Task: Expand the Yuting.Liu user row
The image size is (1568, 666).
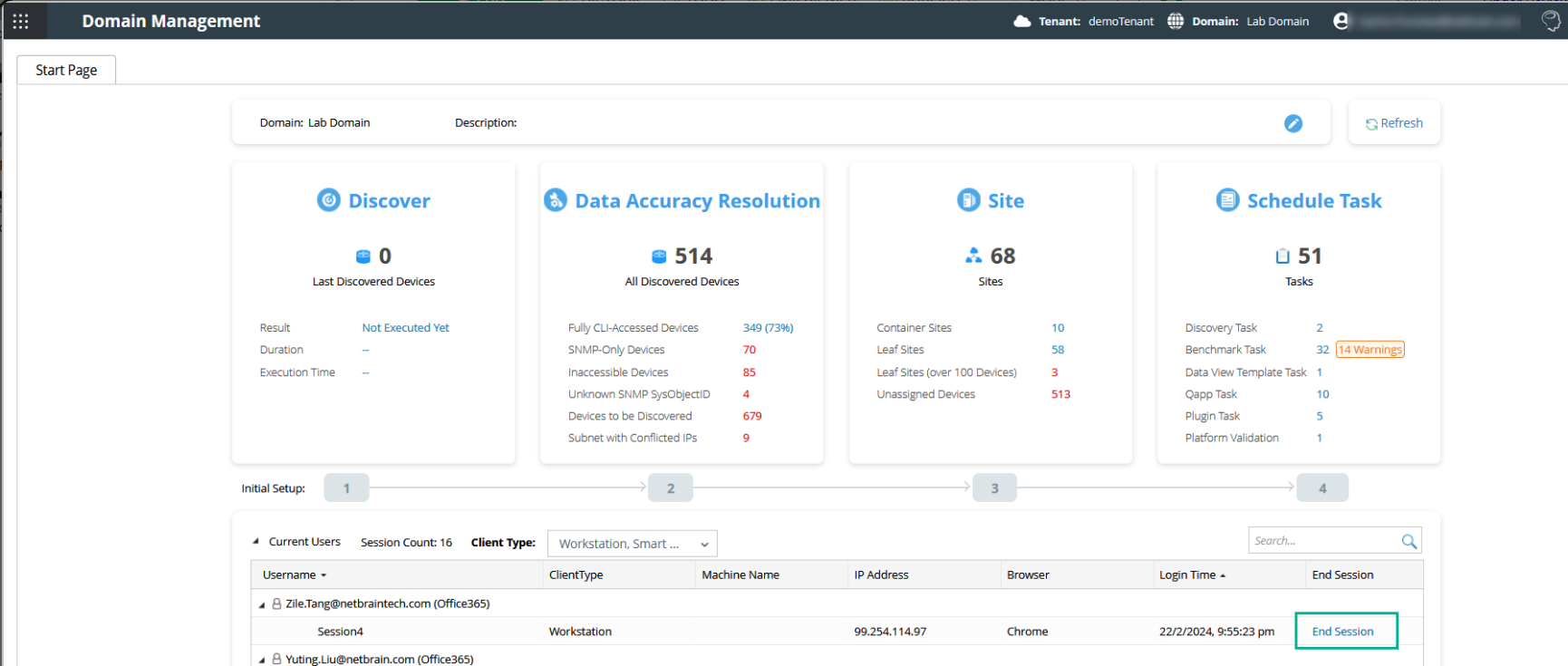Action: pyautogui.click(x=262, y=660)
